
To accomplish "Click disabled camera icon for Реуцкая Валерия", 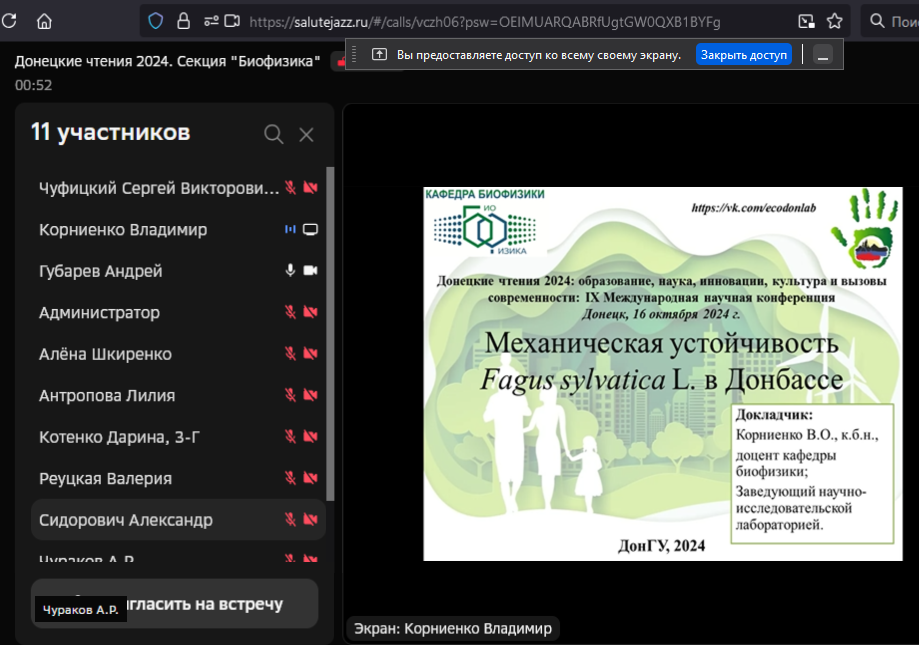I will point(311,478).
